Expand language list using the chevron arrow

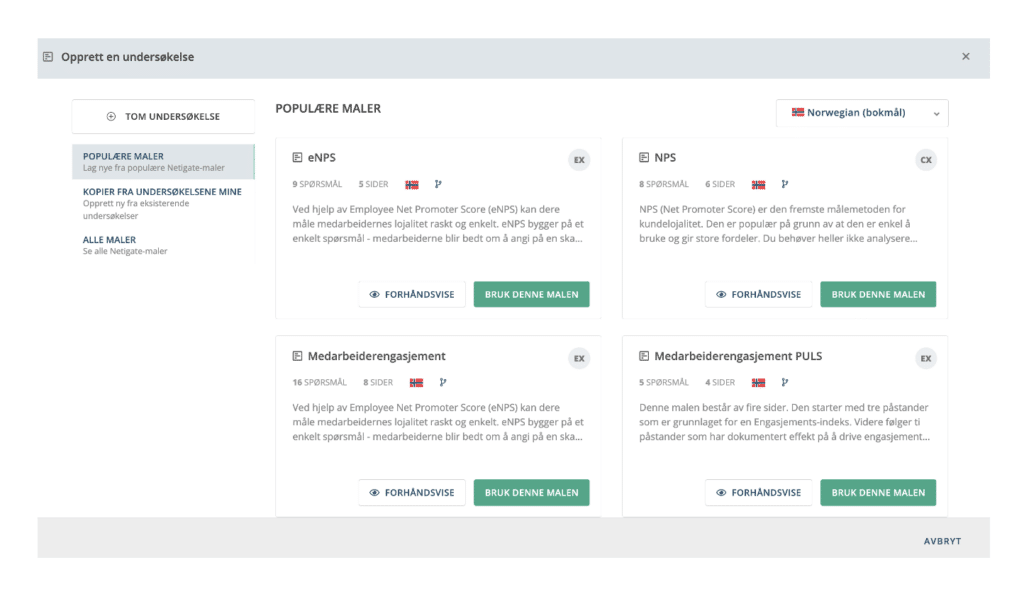click(936, 114)
